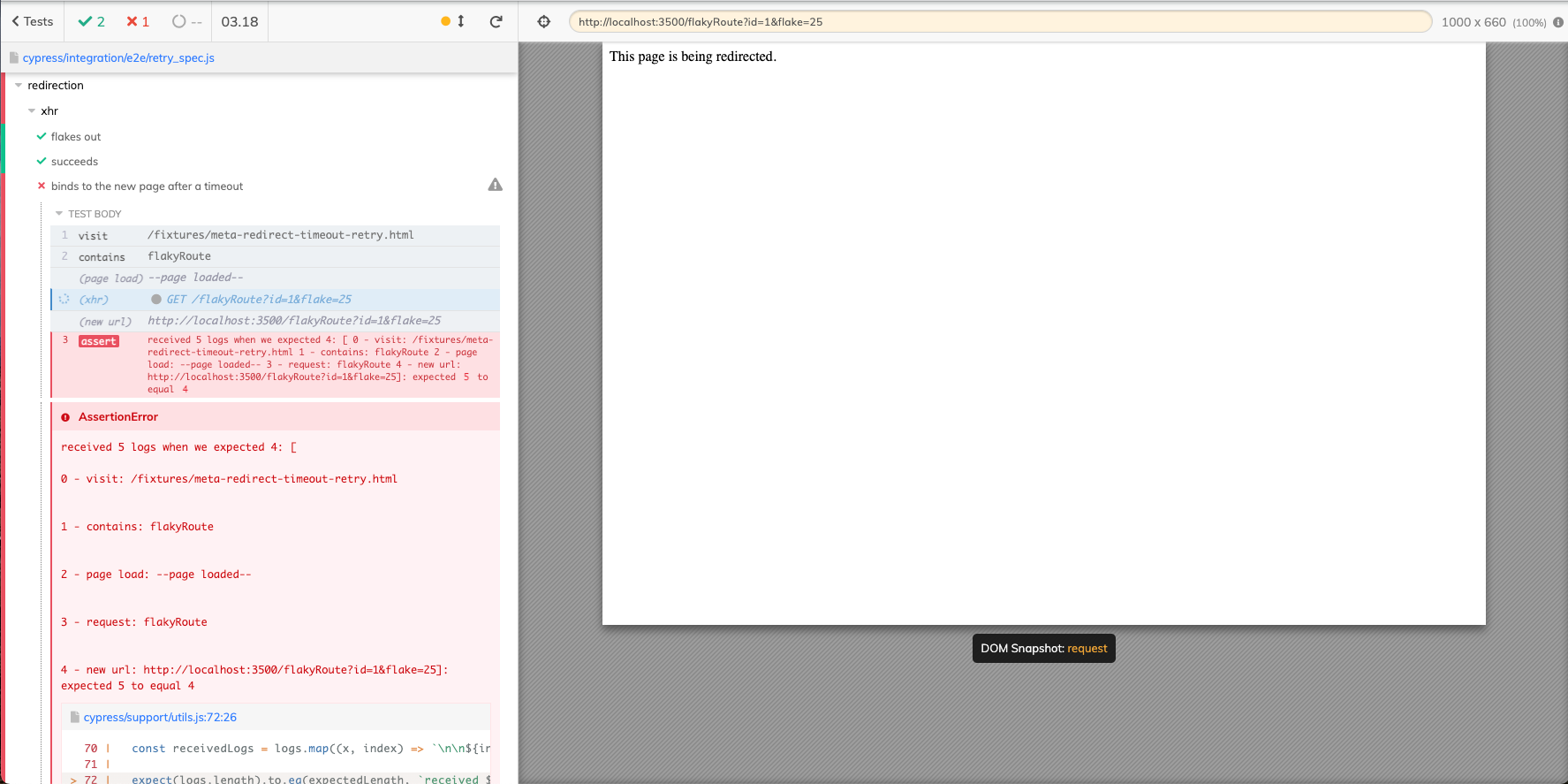Click the passed tests count checkmark

click(x=85, y=21)
